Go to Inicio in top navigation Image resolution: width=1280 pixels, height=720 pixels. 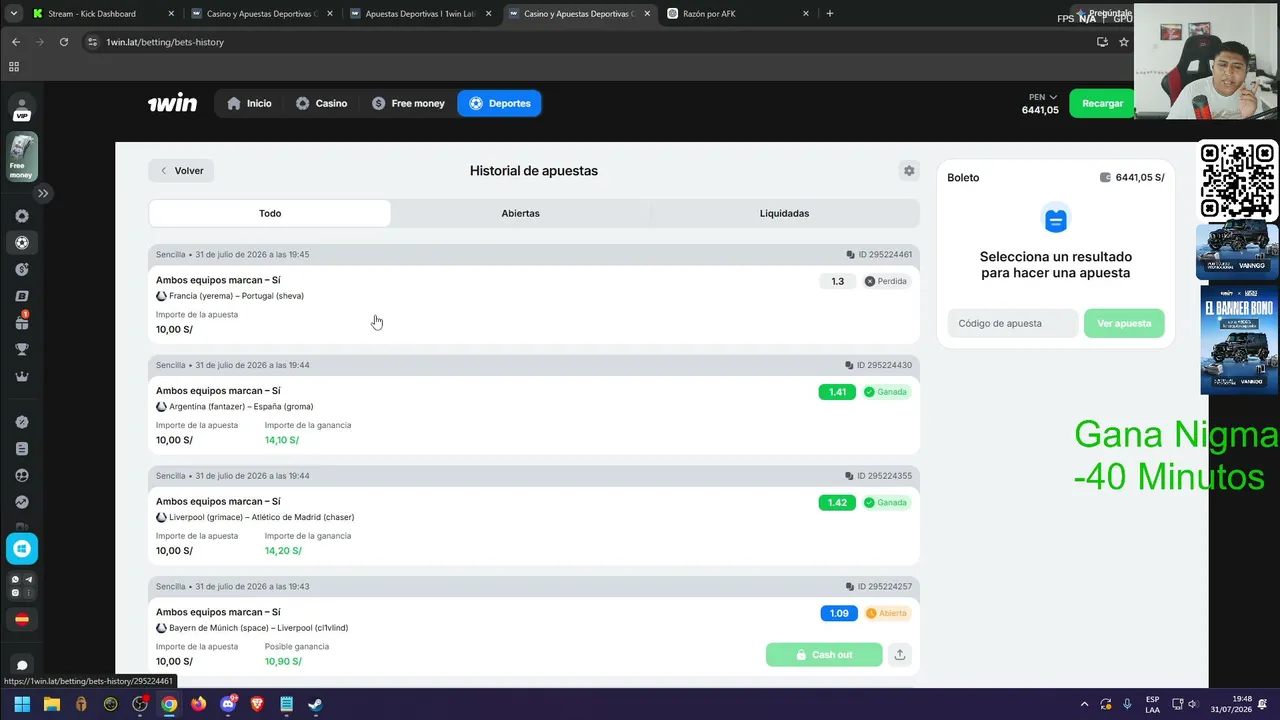249,103
